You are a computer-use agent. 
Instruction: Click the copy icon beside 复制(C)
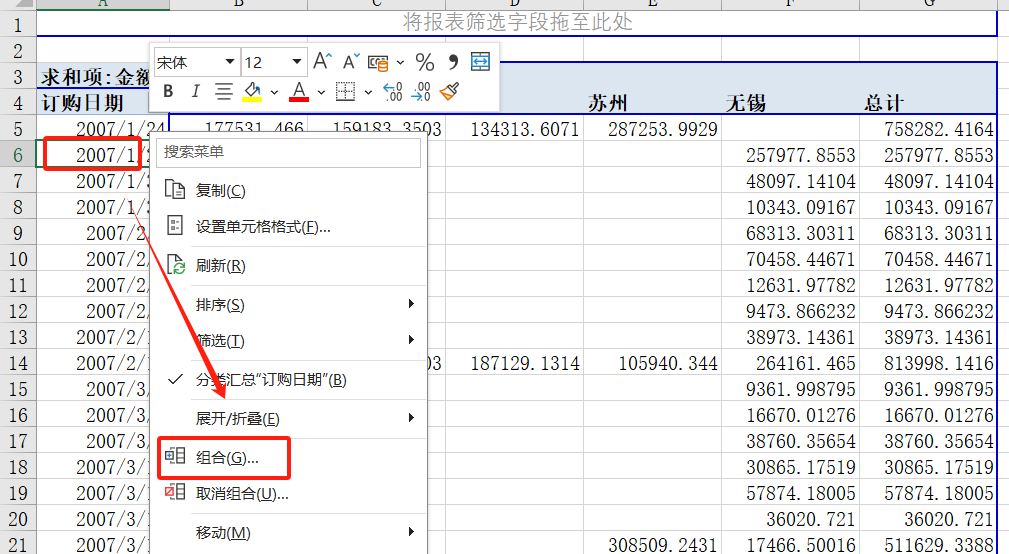point(175,189)
